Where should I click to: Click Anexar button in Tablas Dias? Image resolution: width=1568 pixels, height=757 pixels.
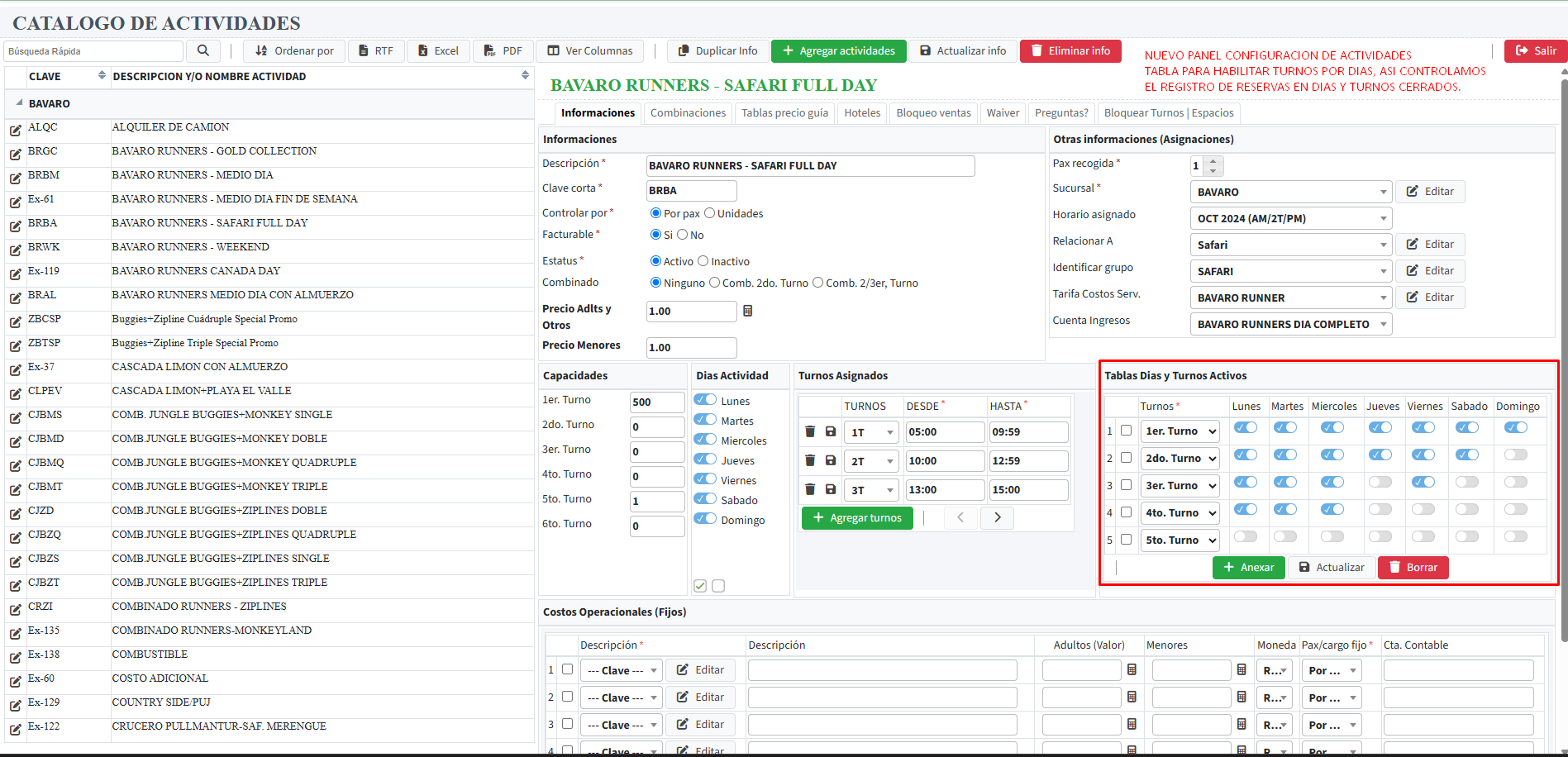tap(1248, 567)
